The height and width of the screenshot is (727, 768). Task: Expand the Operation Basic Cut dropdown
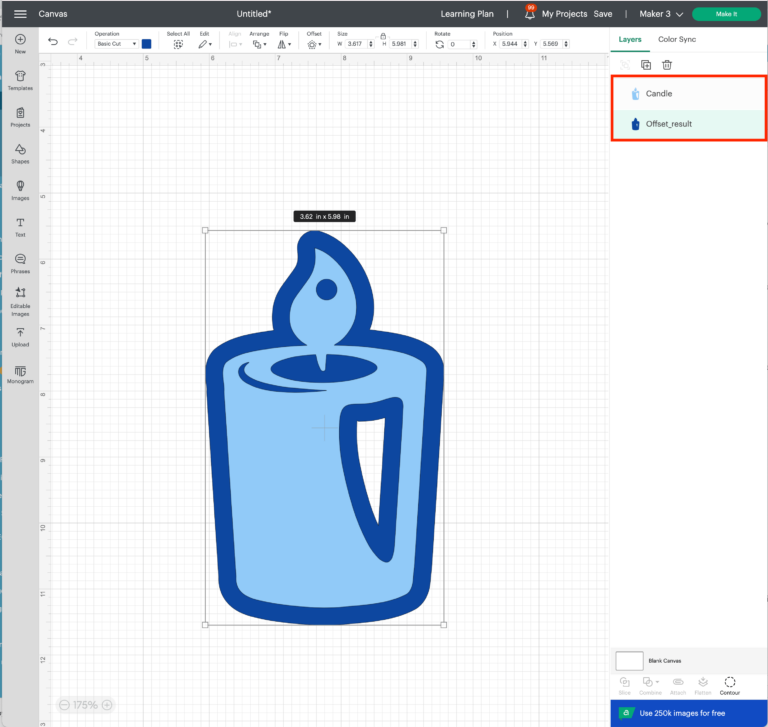tap(117, 44)
